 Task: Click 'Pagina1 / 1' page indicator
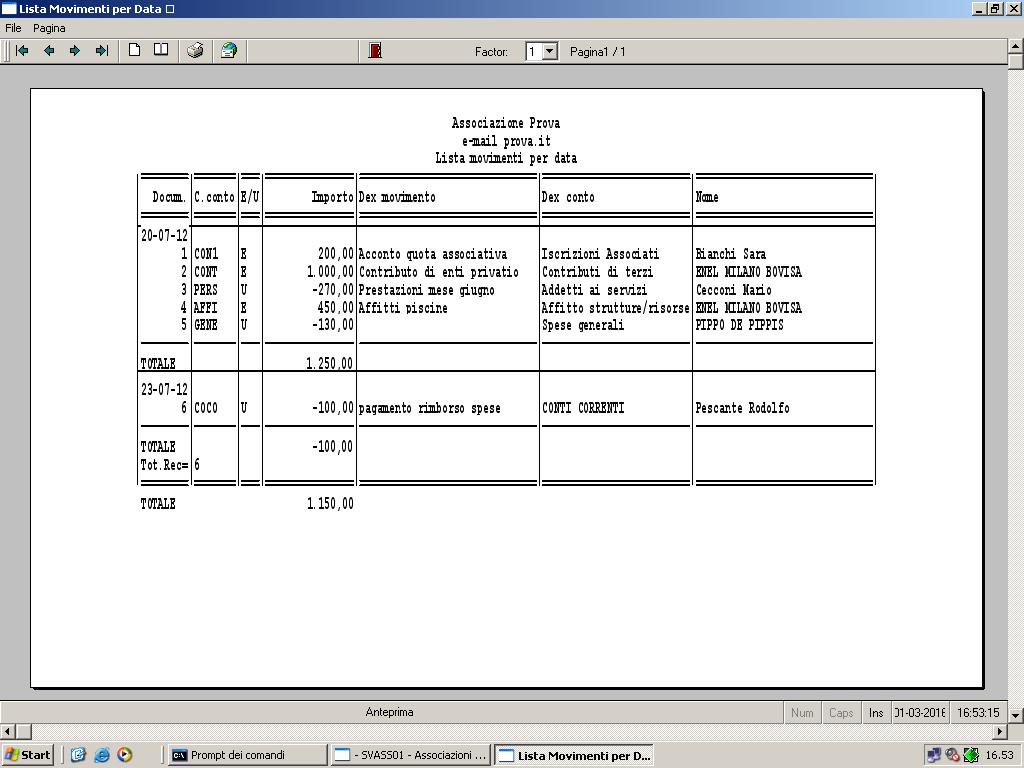pyautogui.click(x=598, y=52)
